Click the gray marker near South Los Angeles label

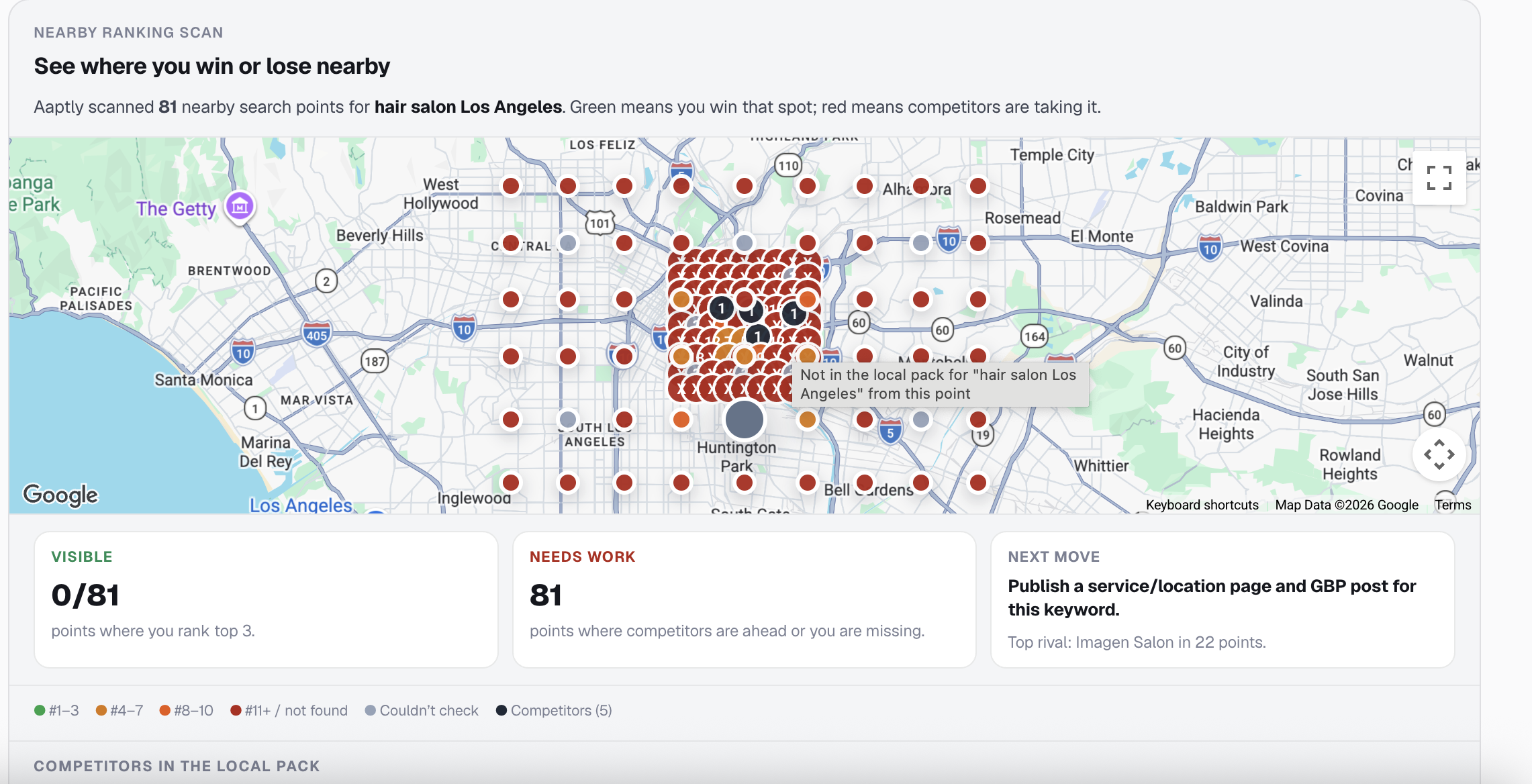568,420
